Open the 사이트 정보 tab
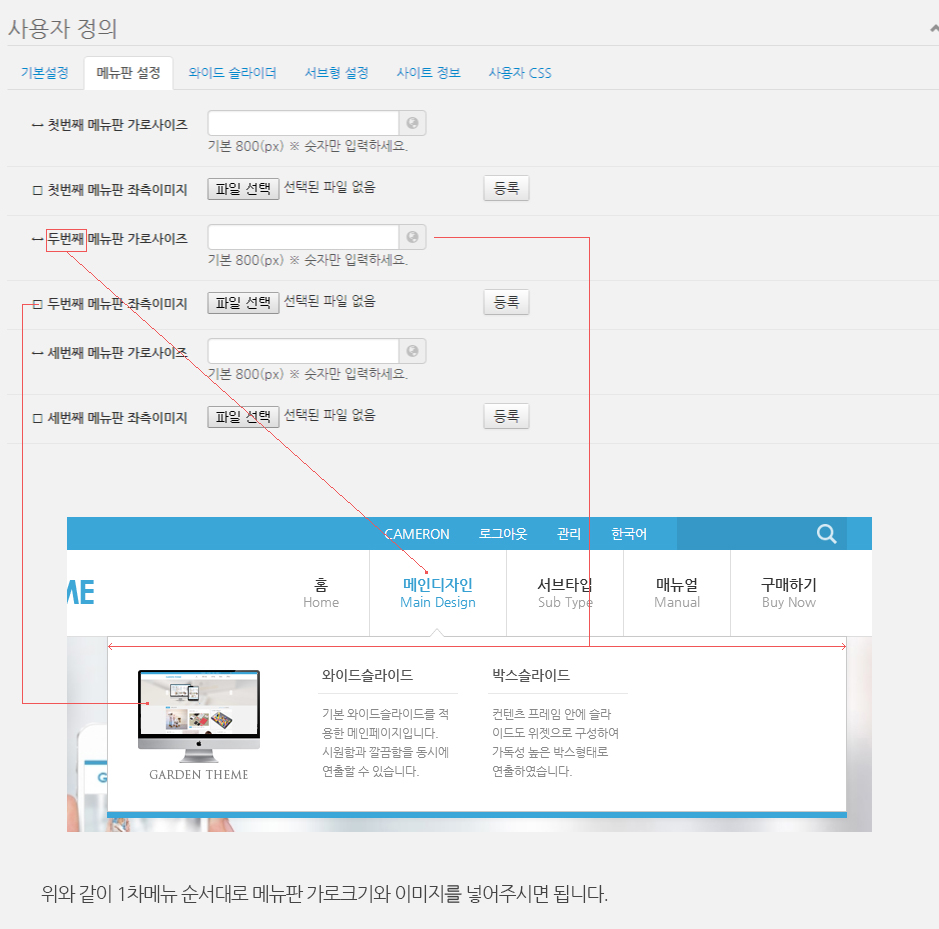 pos(428,73)
